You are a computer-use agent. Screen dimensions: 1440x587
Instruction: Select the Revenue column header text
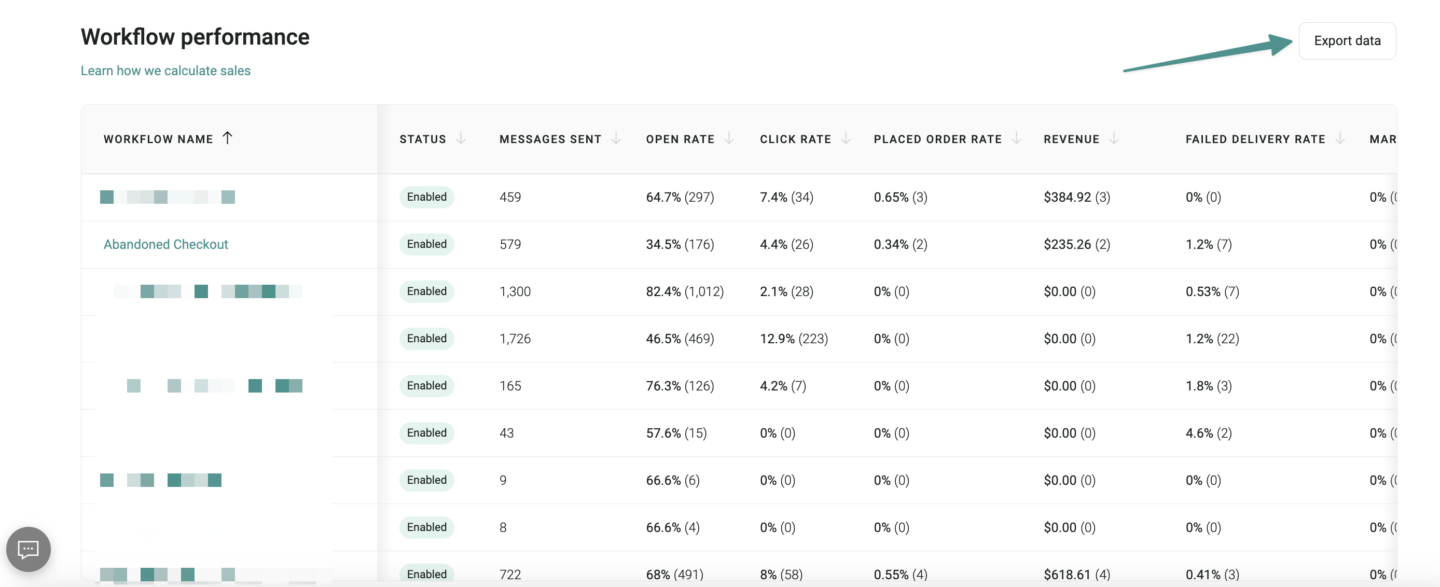coord(1071,139)
